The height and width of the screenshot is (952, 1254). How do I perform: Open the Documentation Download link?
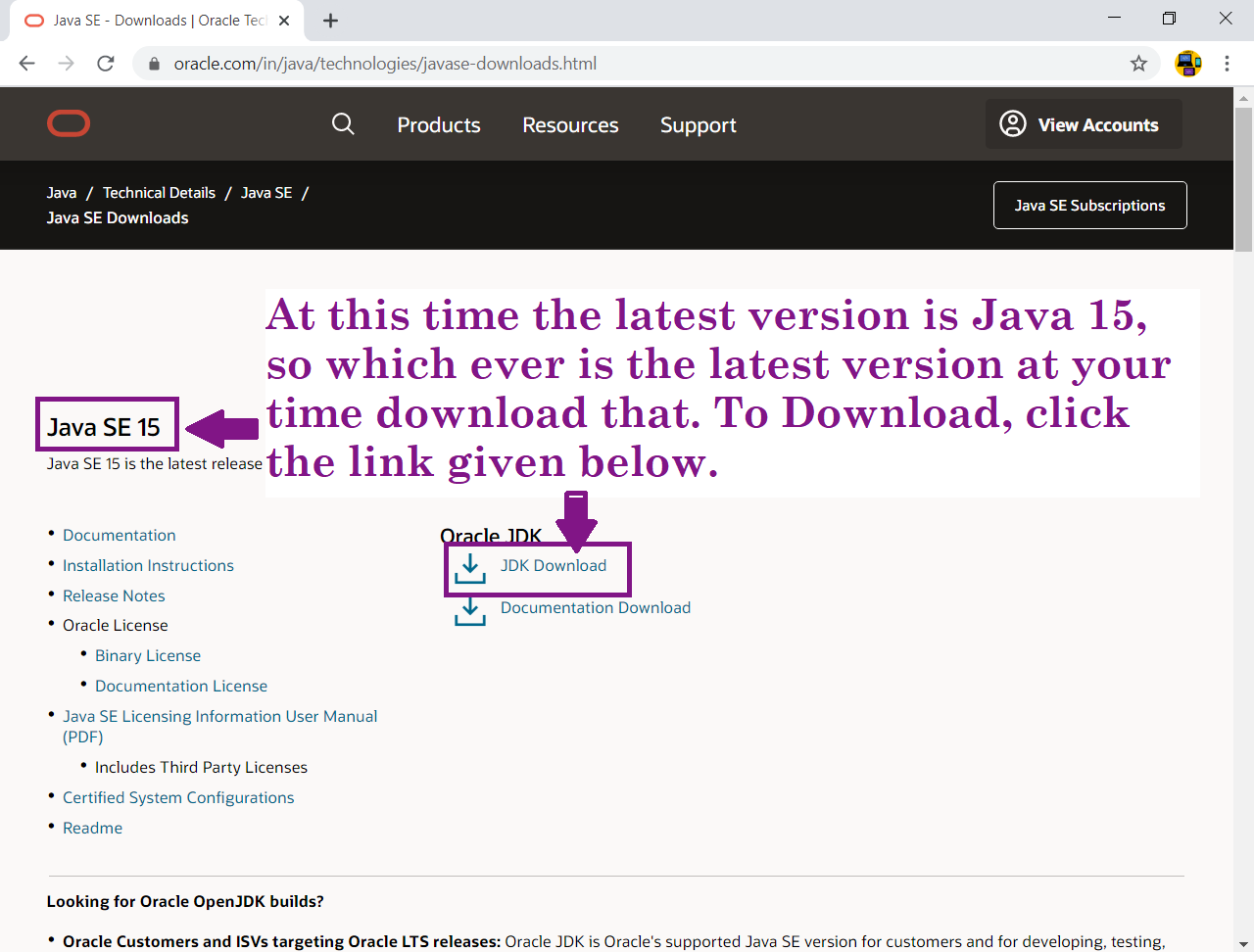pyautogui.click(x=596, y=607)
